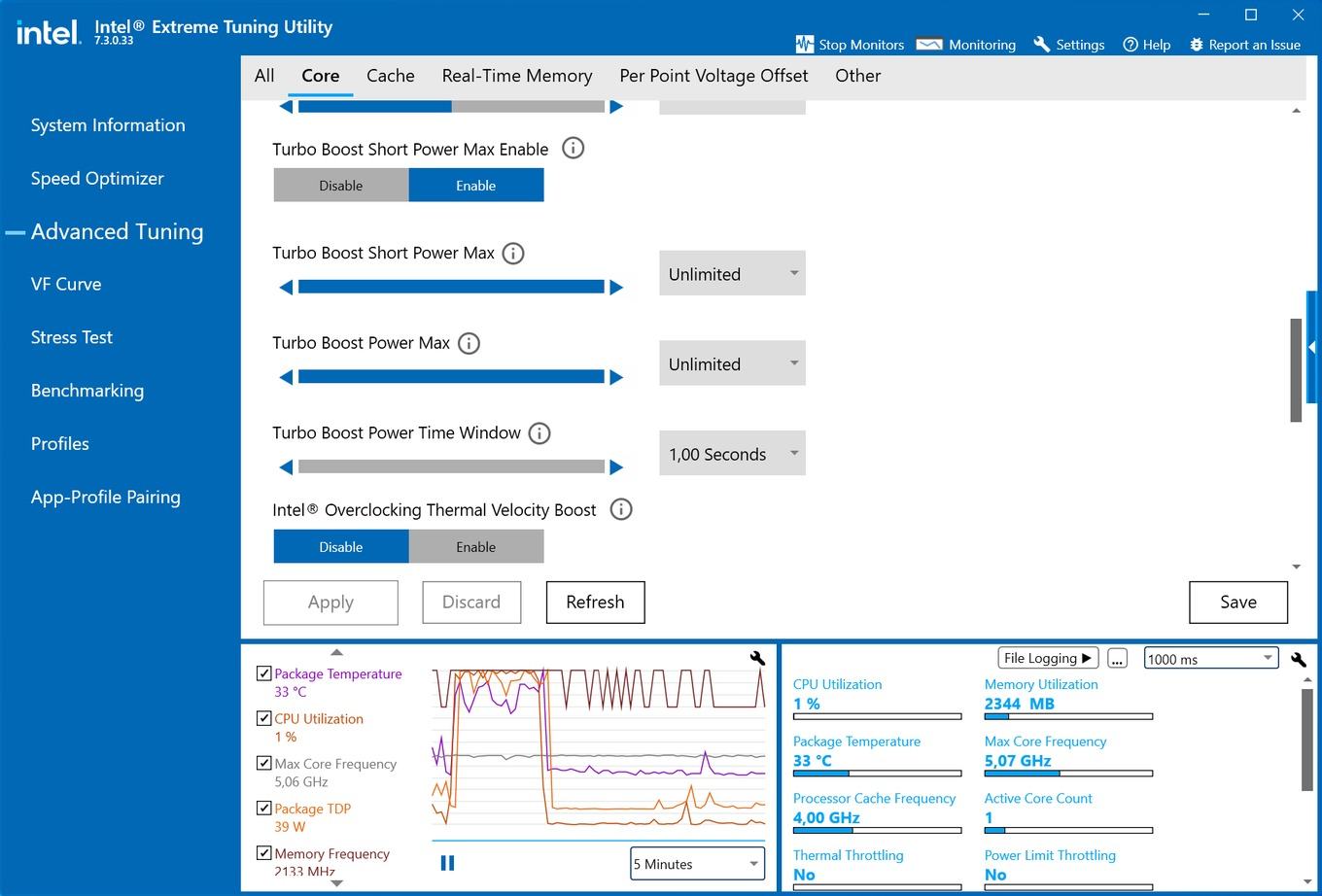This screenshot has width=1322, height=896.
Task: Decrease Turbo Boost Short Power Max with left arrow
Action: 286,288
